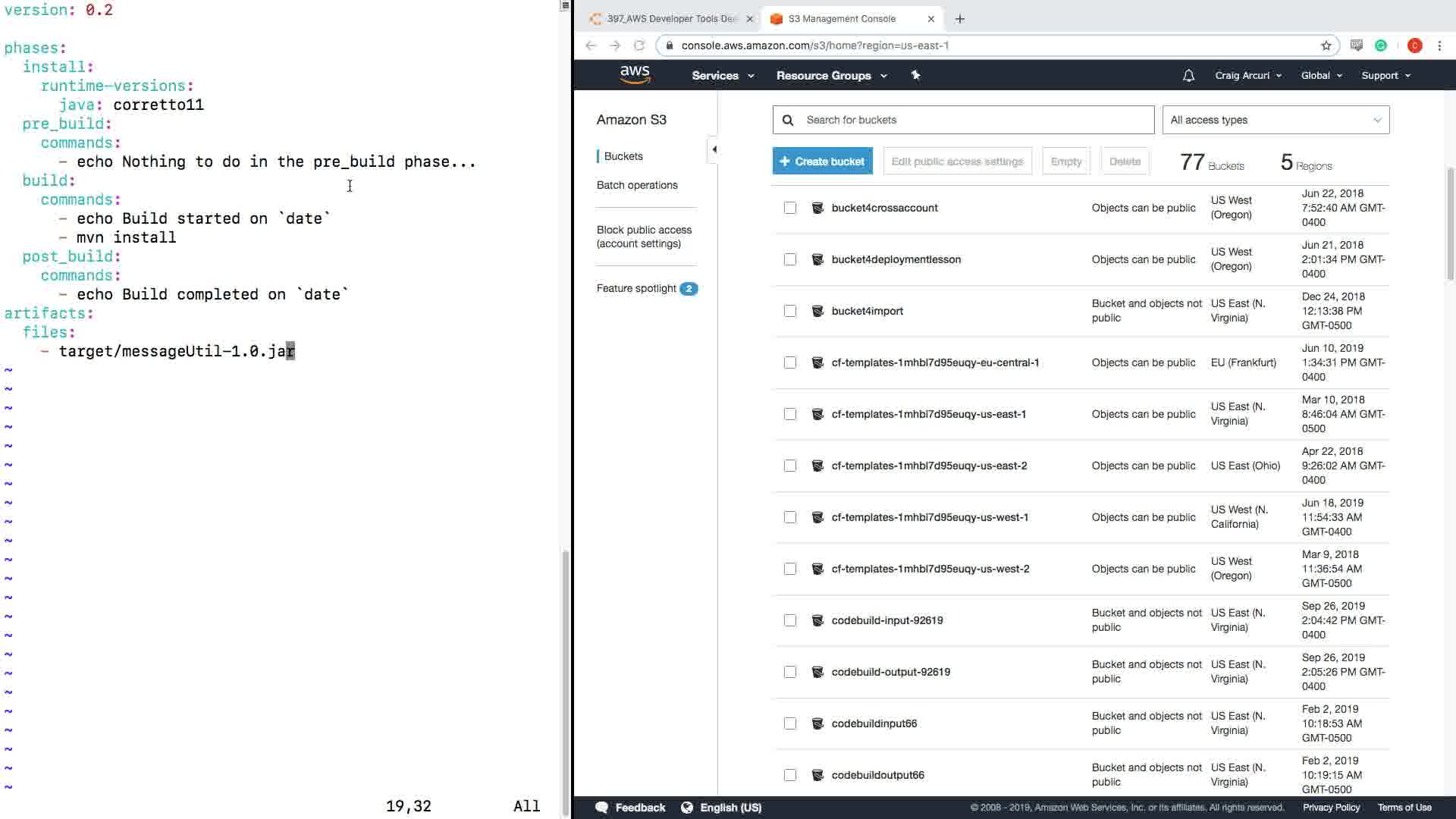Image resolution: width=1456 pixels, height=819 pixels.
Task: Tick the cf-templates us-east-2 bucket checkbox
Action: [790, 466]
